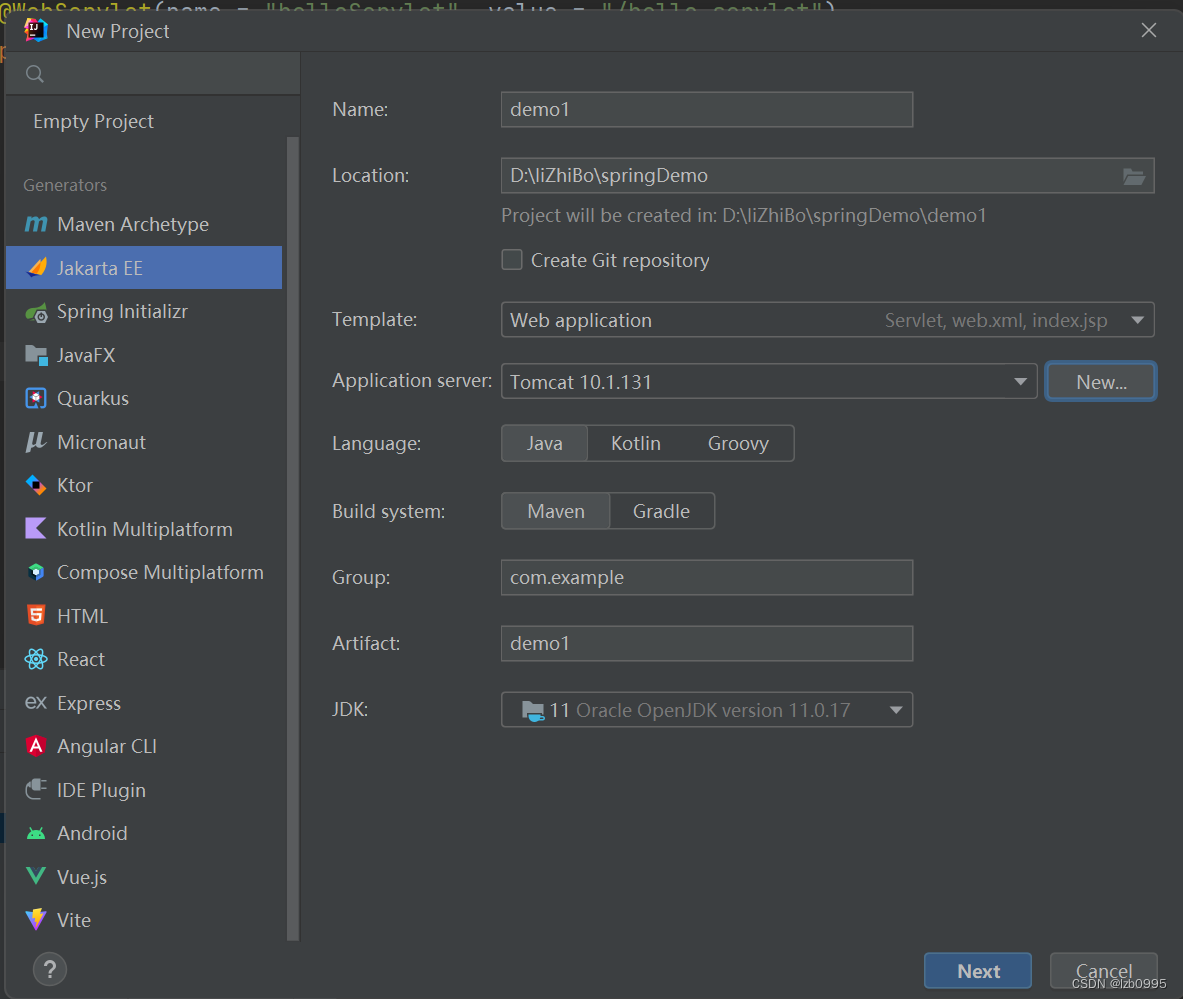Click the generator search field
This screenshot has height=999, width=1183.
click(152, 74)
